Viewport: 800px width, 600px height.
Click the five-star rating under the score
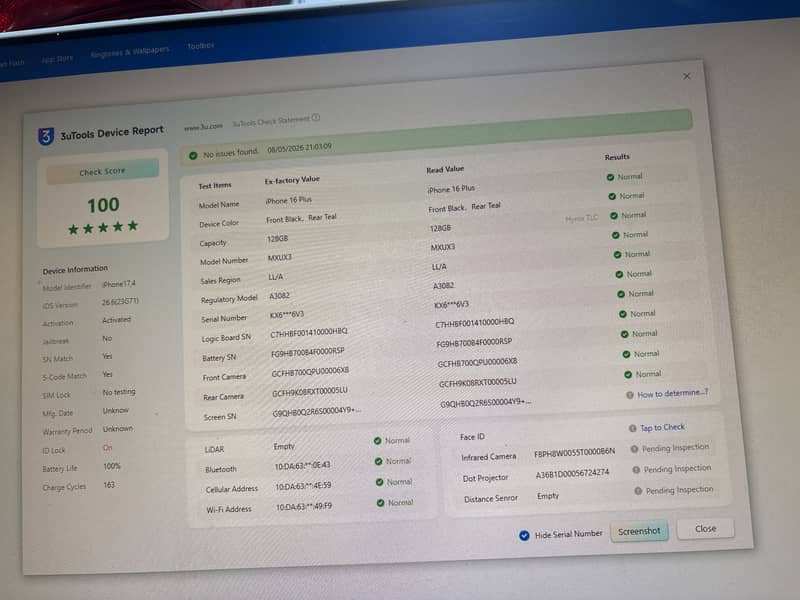click(x=104, y=228)
